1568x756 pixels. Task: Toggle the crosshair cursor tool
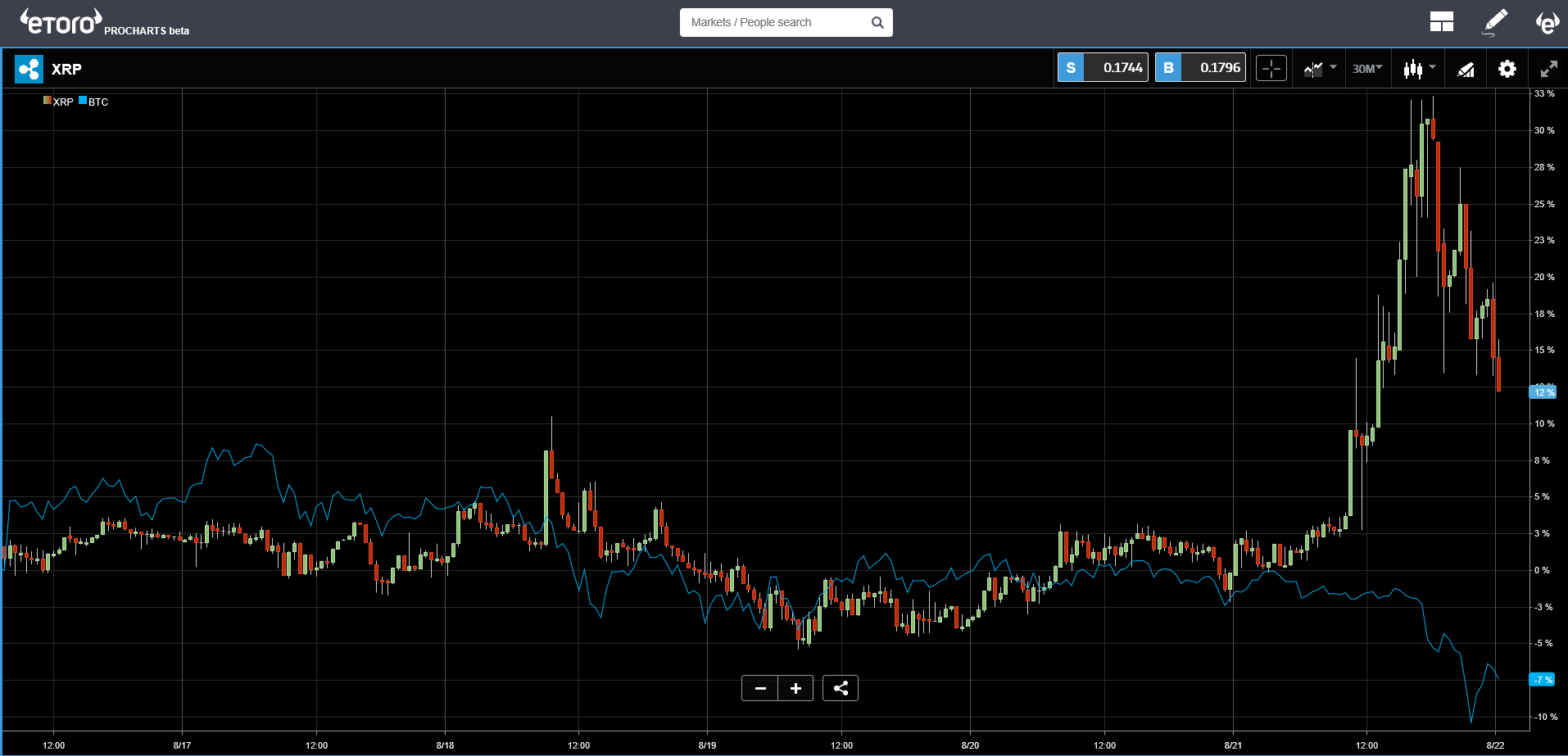(x=1271, y=69)
